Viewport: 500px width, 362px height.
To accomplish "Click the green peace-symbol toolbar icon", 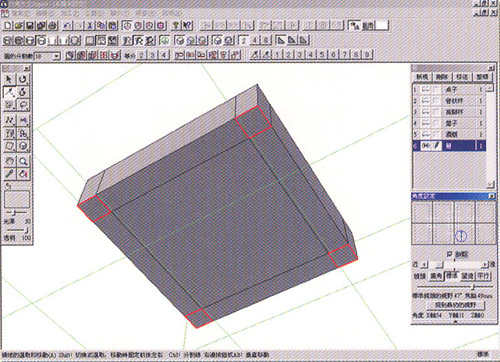I will [164, 41].
